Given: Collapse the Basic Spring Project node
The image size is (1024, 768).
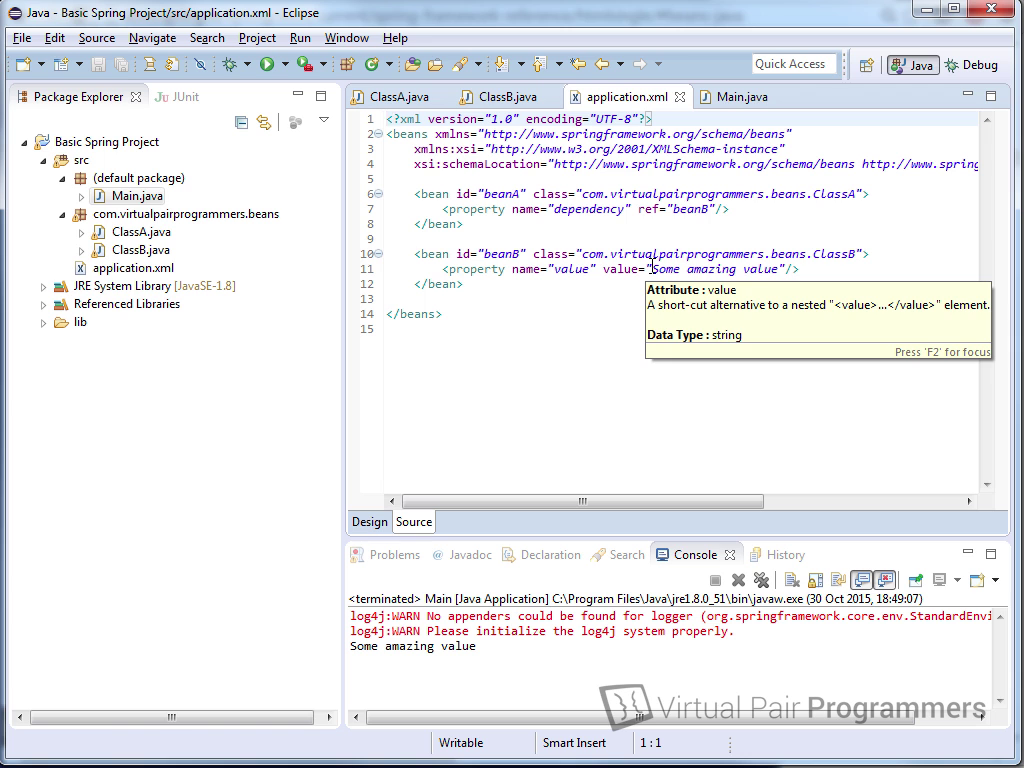Looking at the screenshot, I should 24,142.
